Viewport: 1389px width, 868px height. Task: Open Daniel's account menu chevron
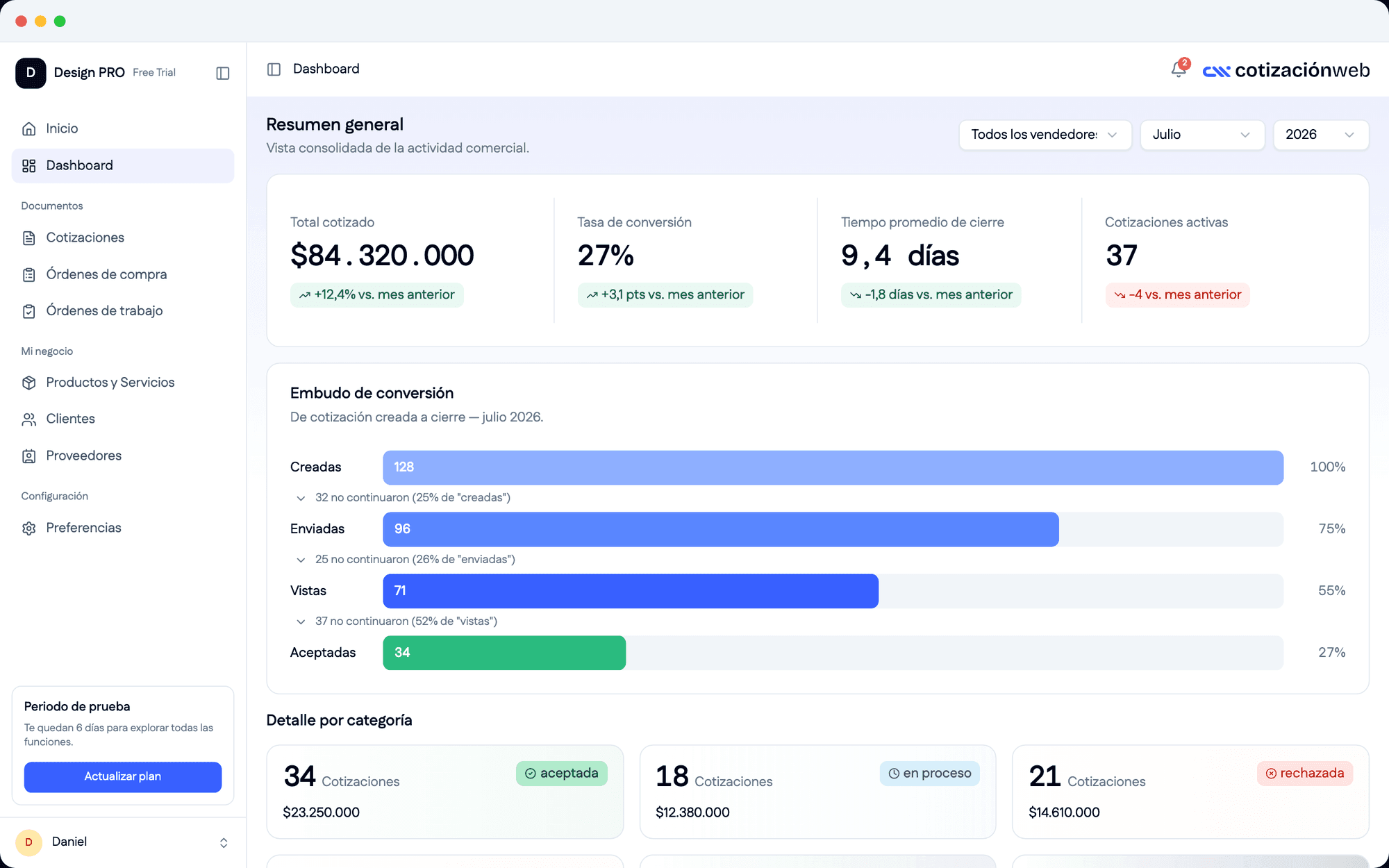[x=224, y=843]
